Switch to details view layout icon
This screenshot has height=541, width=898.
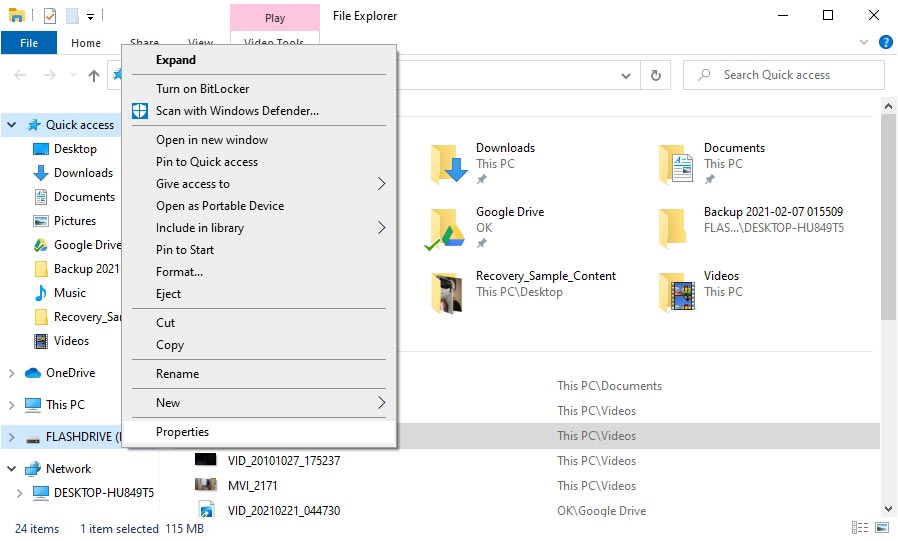point(860,528)
